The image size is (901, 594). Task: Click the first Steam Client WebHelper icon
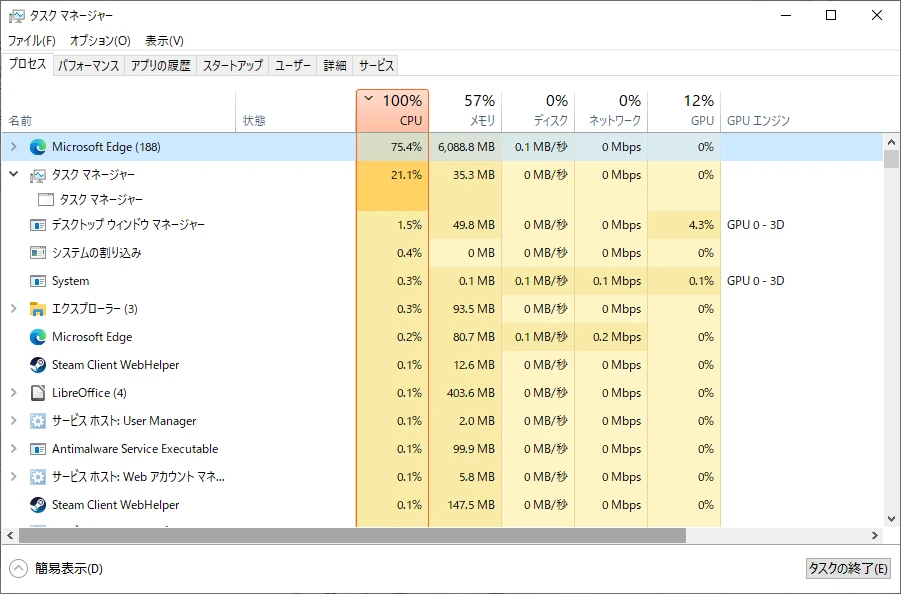click(x=38, y=365)
